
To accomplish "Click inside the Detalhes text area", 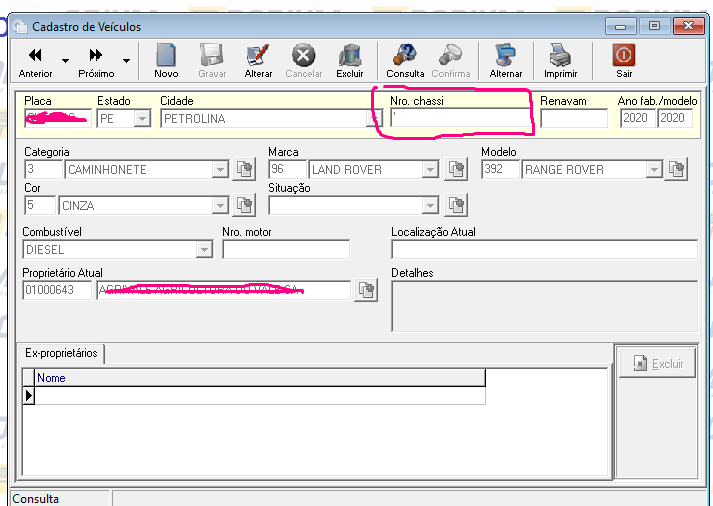I will pos(544,306).
